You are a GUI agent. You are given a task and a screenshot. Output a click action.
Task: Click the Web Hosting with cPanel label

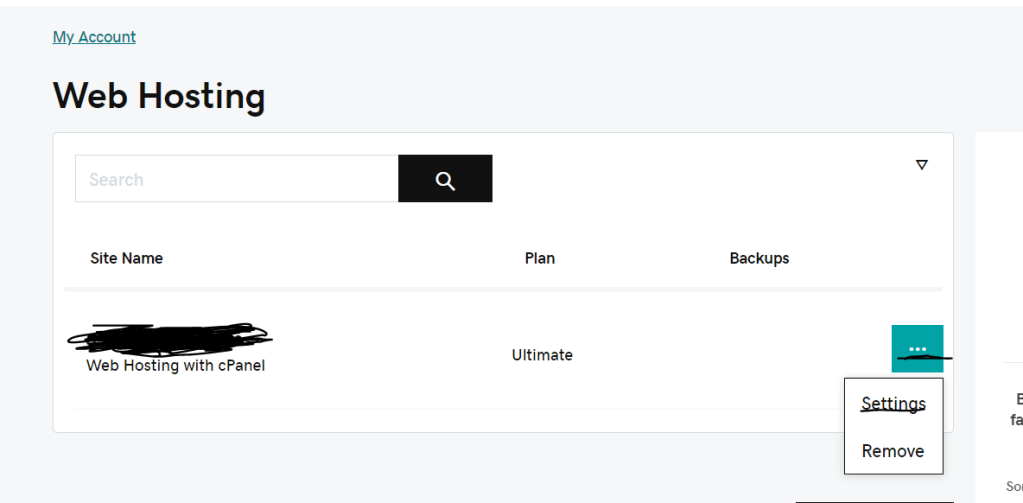click(175, 366)
